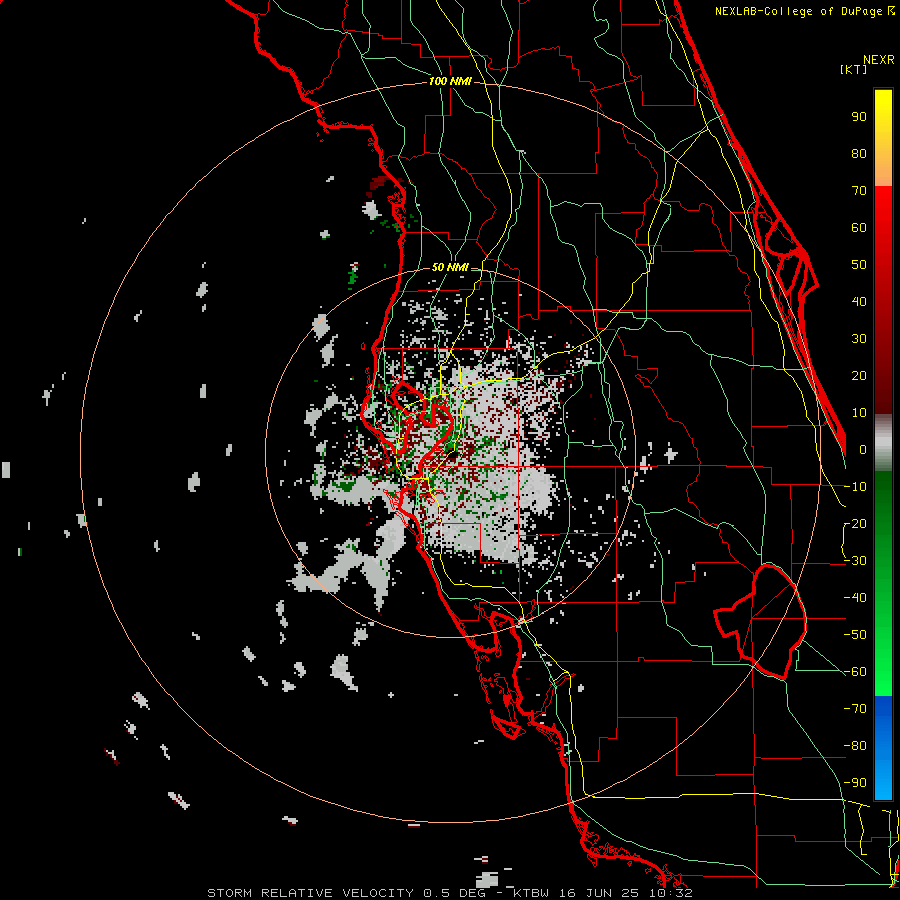Click the positive 10 scale value
The height and width of the screenshot is (900, 900).
(x=859, y=413)
